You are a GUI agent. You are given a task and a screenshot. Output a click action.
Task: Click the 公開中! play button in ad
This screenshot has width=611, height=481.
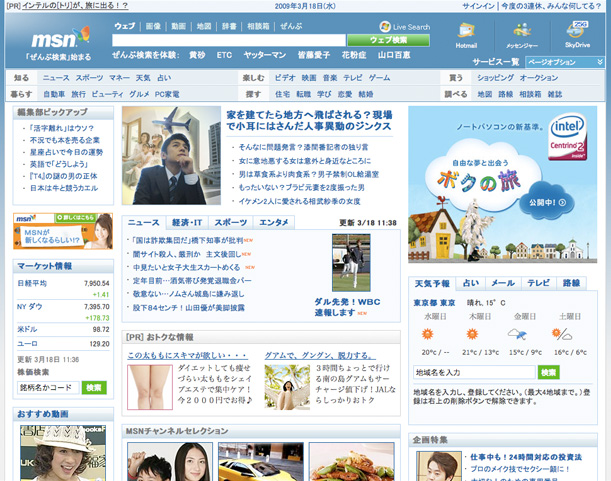[547, 202]
